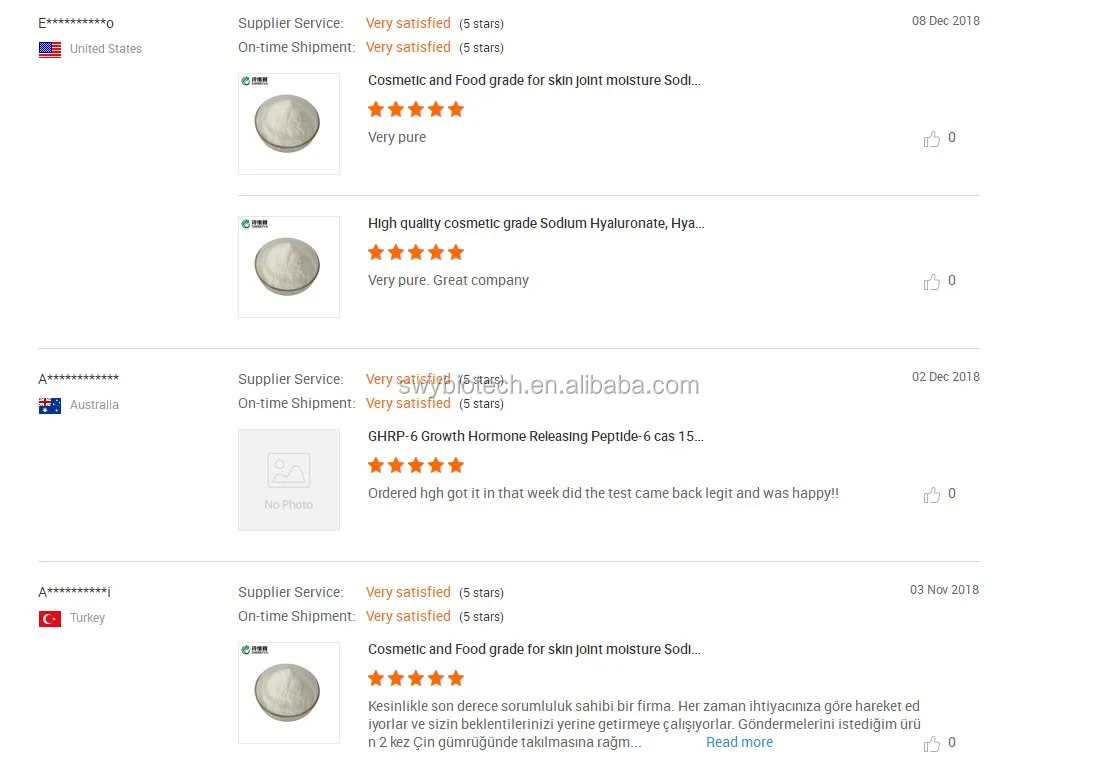Screen dimensions: 1095x772
Task: Thumbs-up the Australia GHRP-6 review
Action: coord(932,495)
